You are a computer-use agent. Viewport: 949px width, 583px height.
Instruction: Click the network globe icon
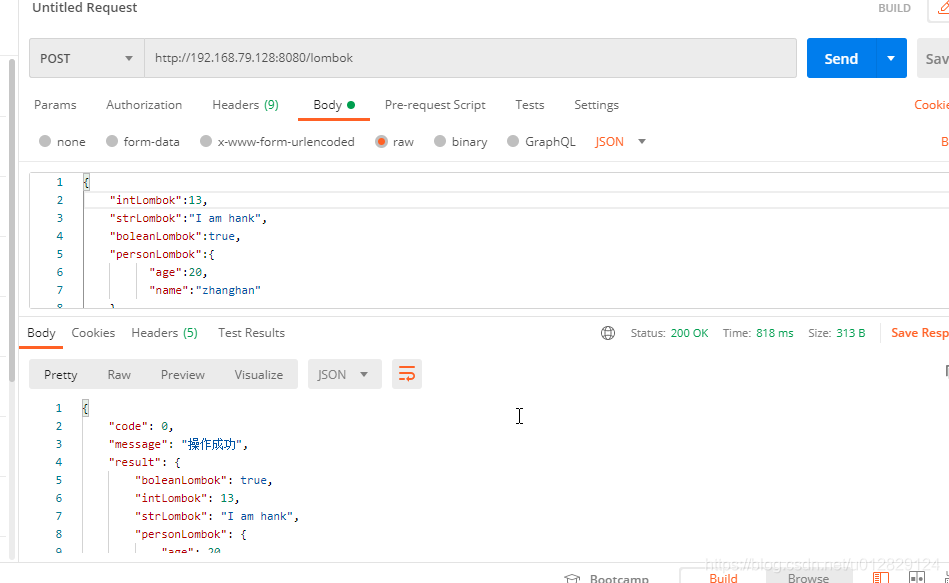point(608,333)
